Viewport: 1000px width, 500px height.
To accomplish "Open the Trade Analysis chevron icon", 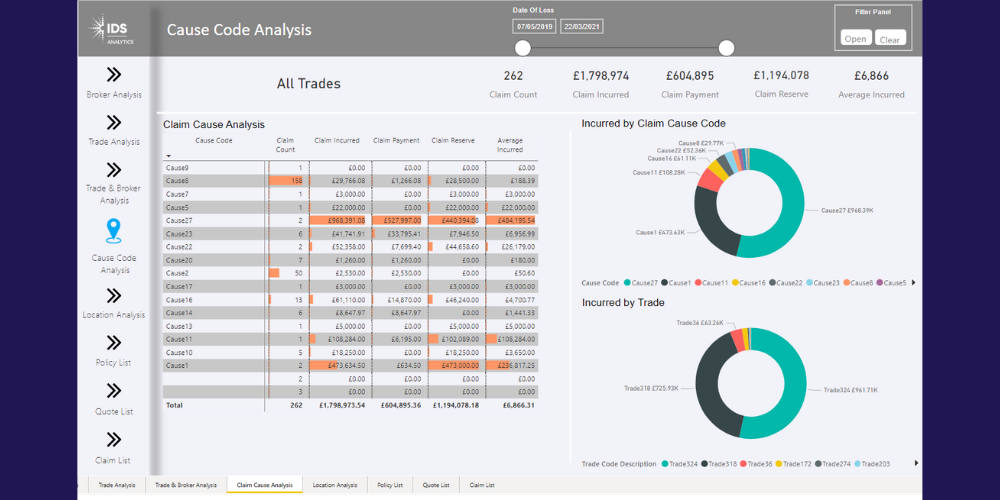I will 114,122.
